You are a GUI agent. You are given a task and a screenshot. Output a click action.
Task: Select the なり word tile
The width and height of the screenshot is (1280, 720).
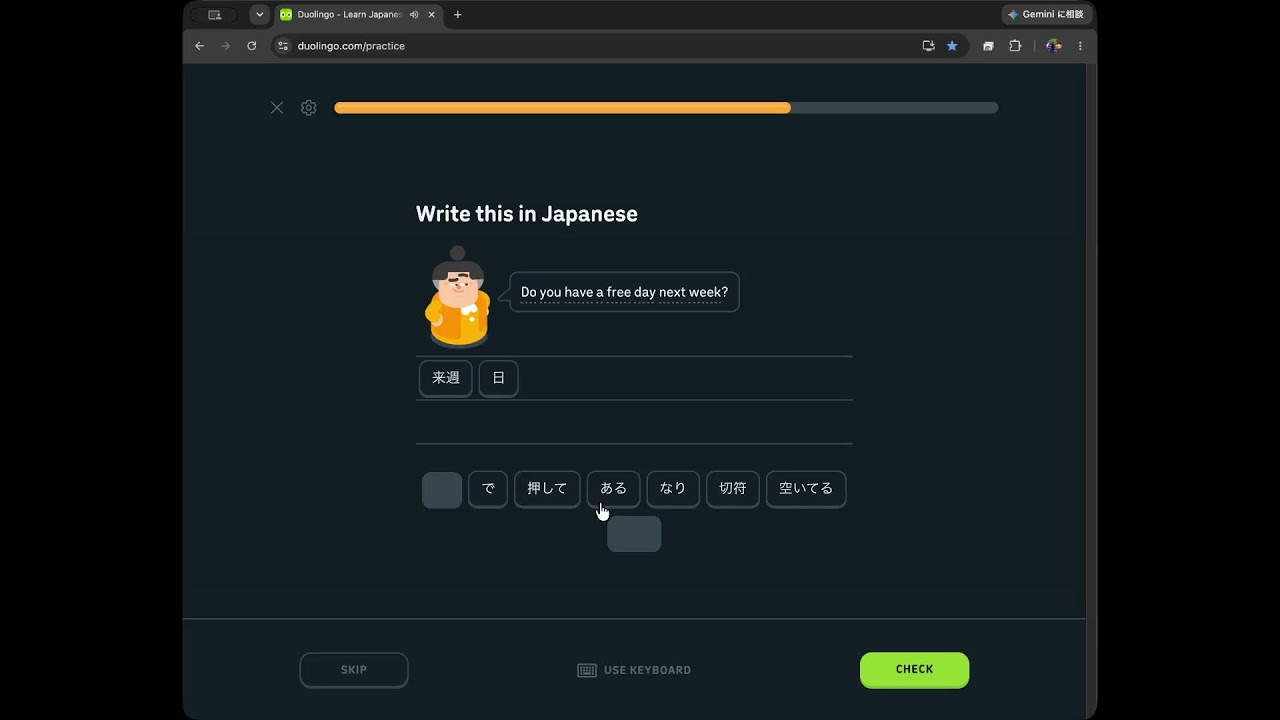(x=673, y=489)
